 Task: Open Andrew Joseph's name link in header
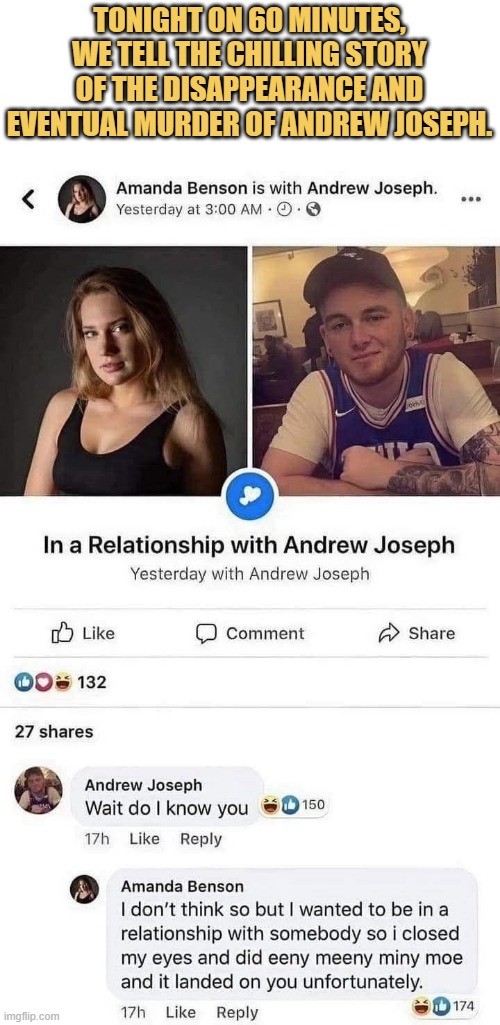pyautogui.click(x=371, y=188)
